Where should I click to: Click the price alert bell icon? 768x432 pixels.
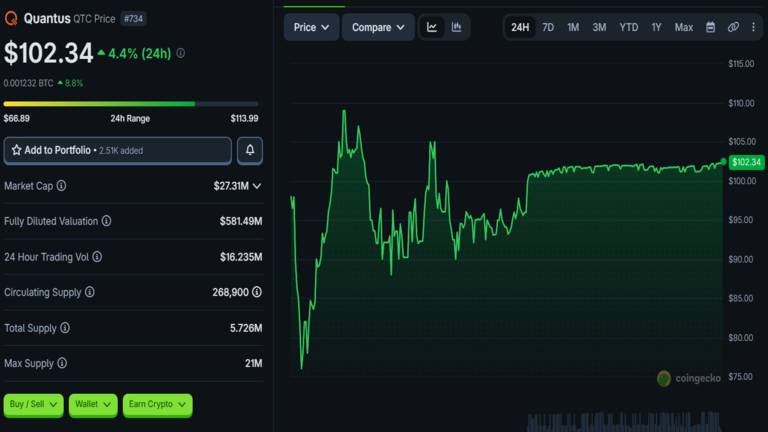250,150
